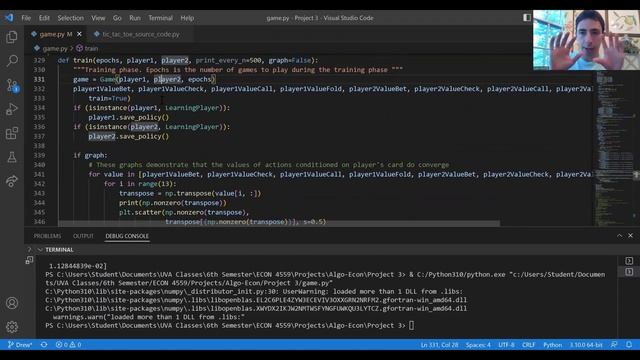
Task: Collapse the TERMINAL section chevron
Action: [40, 250]
